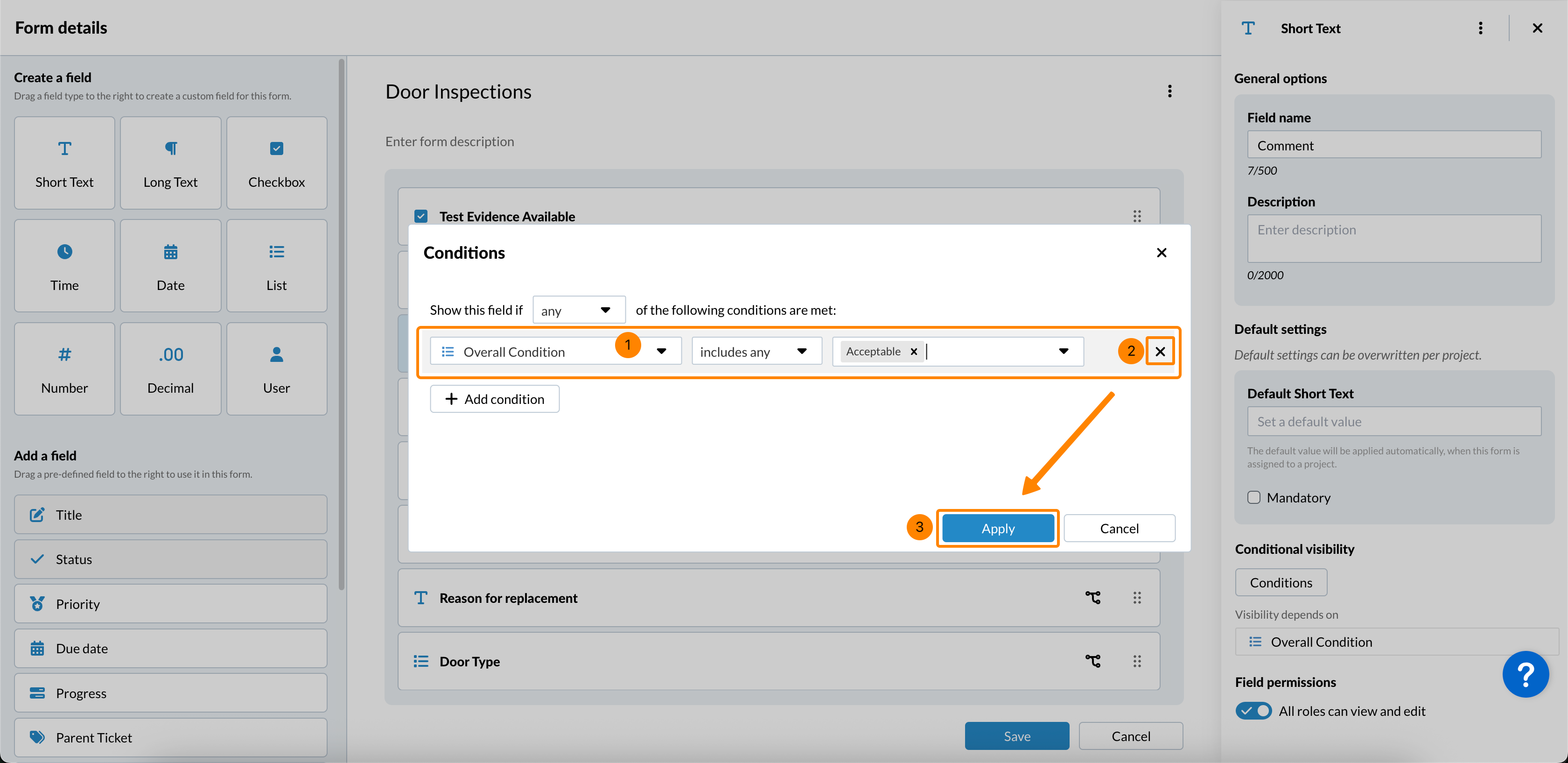Toggle the Test Evidence Available checkbox
The height and width of the screenshot is (763, 1568).
point(420,216)
